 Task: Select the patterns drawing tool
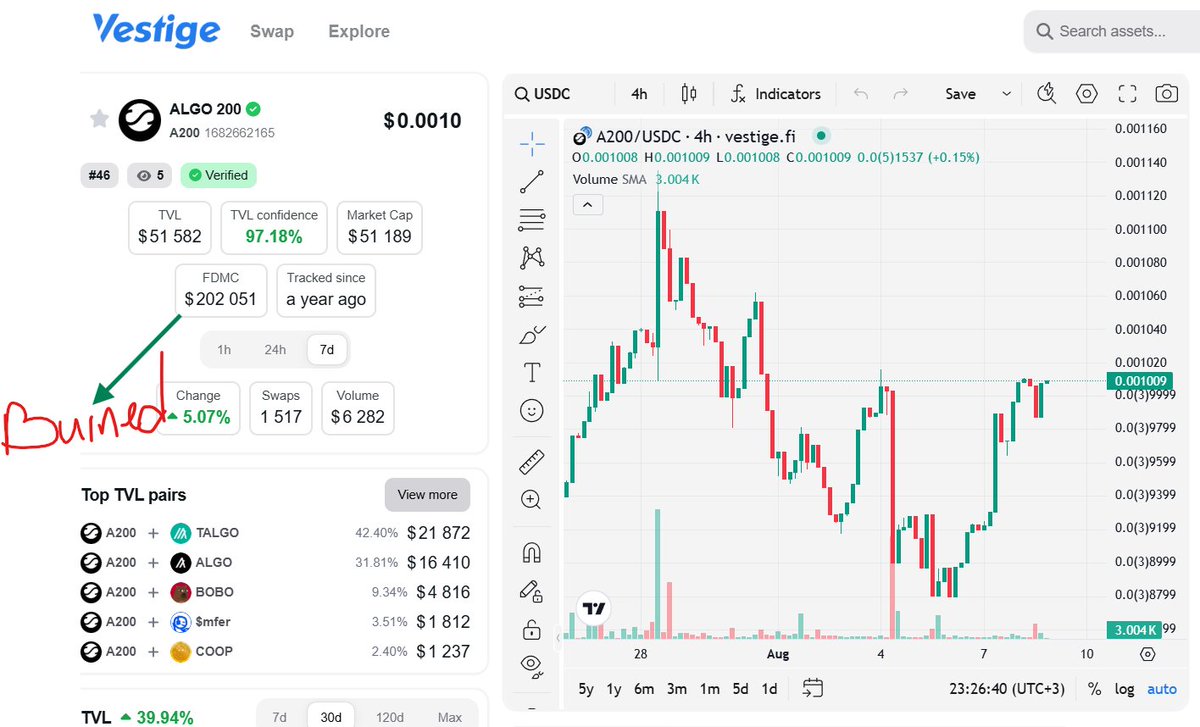click(x=532, y=257)
